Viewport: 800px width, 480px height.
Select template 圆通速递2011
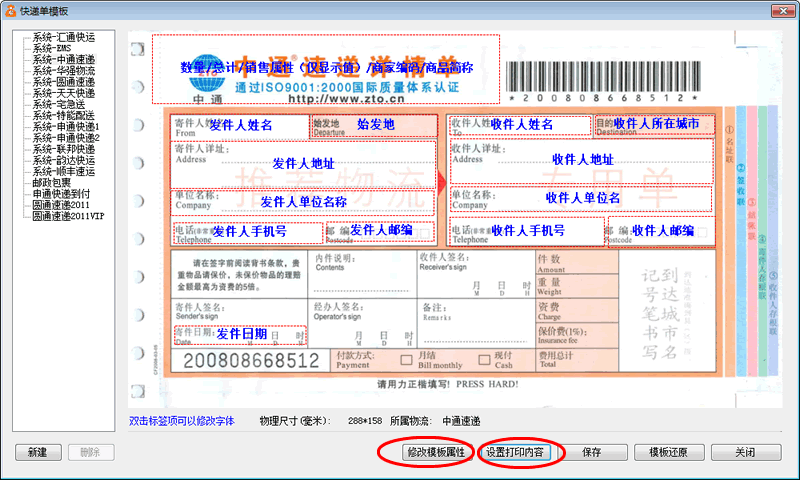coord(61,205)
